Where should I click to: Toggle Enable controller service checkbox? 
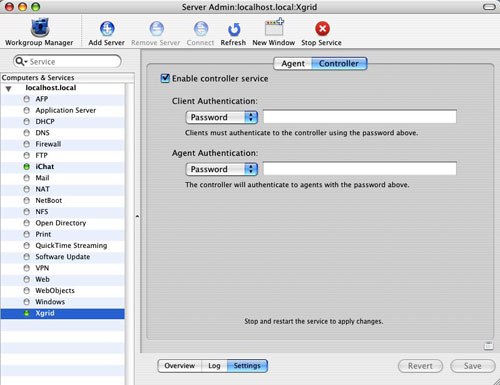point(165,78)
